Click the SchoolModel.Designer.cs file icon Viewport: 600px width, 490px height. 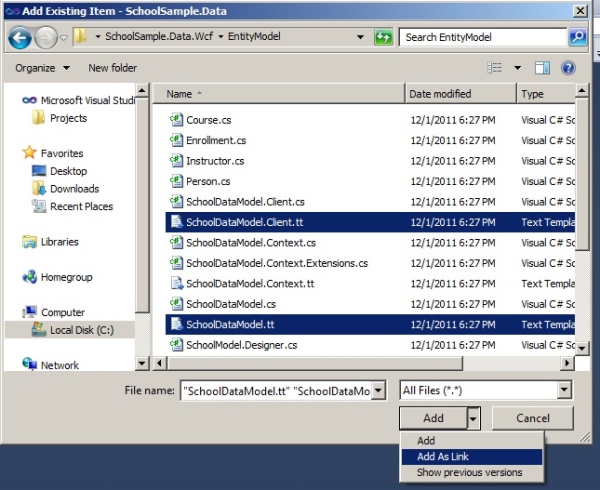(176, 345)
